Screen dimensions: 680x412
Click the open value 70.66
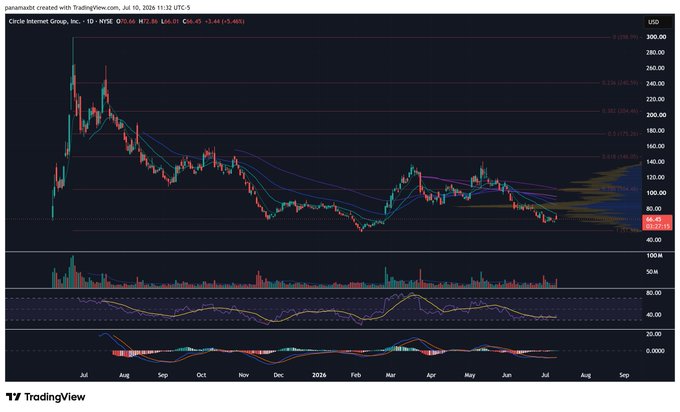pos(126,21)
